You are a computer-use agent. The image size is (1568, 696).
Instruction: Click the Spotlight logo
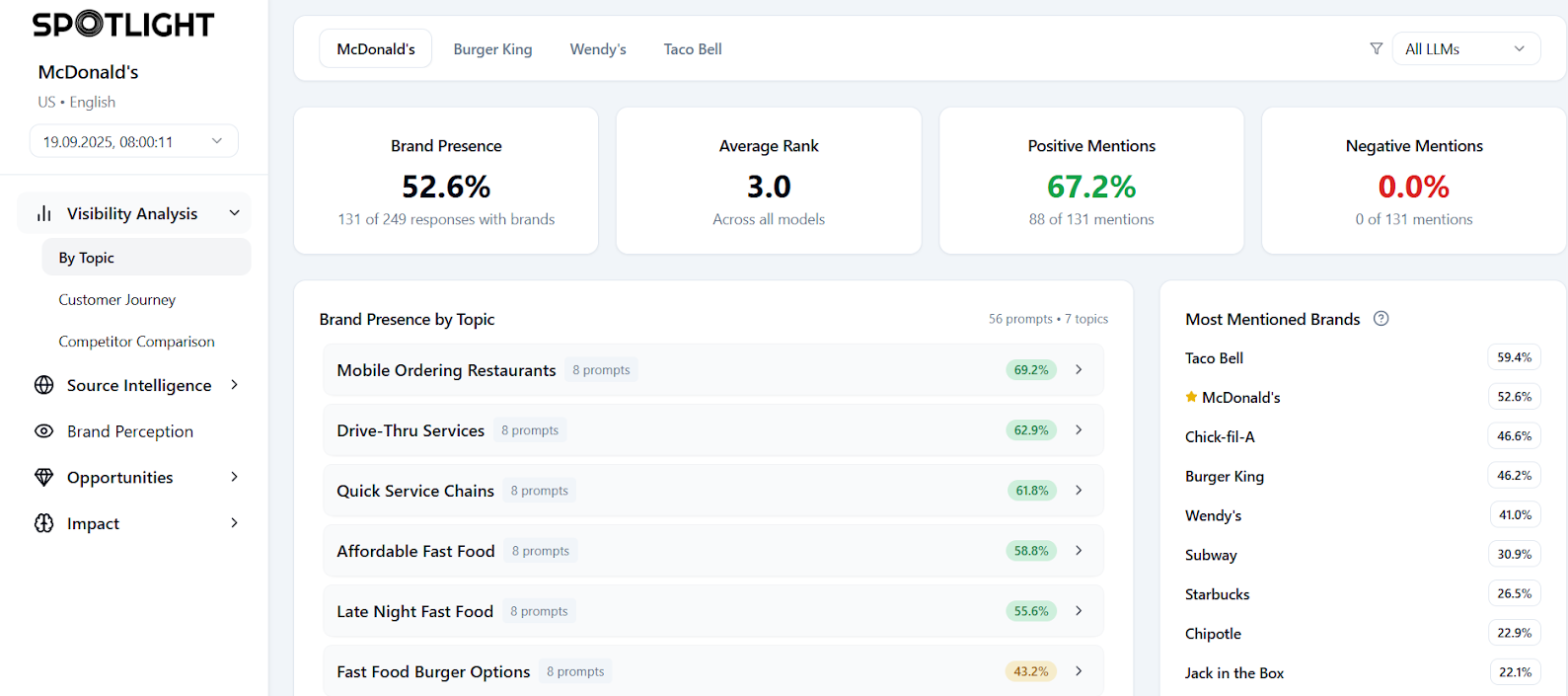pyautogui.click(x=123, y=25)
